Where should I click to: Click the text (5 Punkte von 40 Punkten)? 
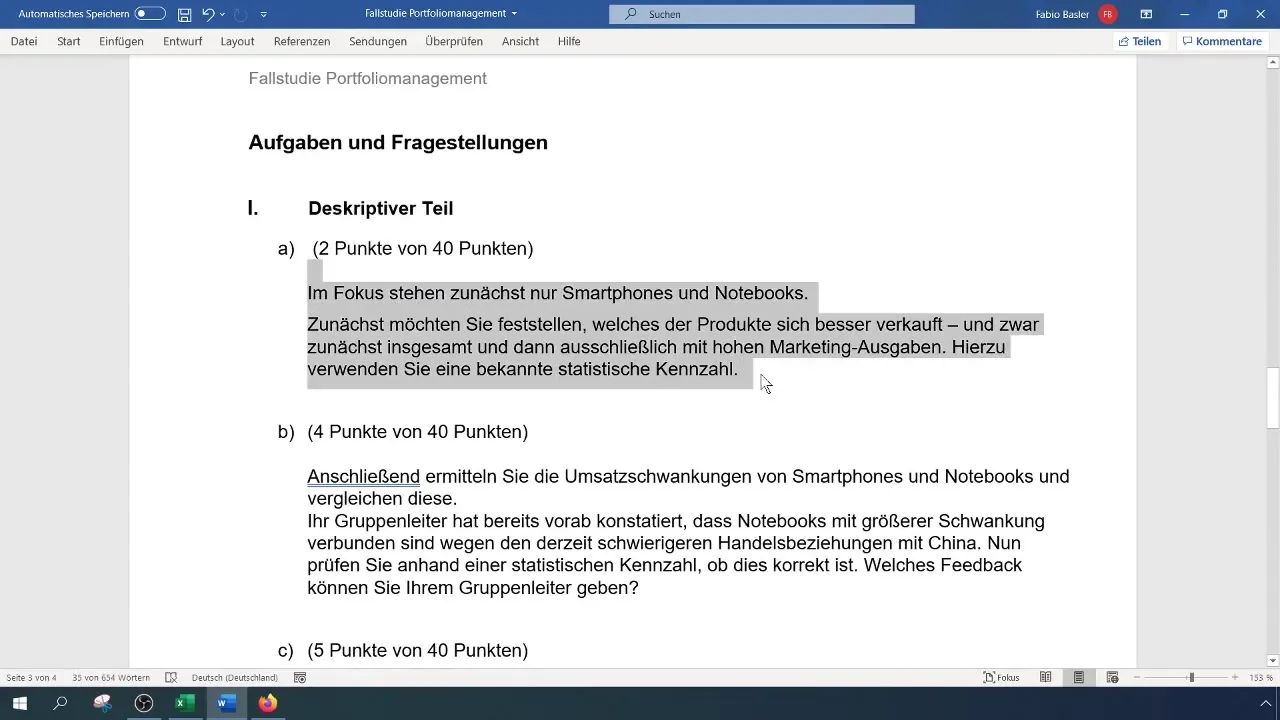click(418, 650)
